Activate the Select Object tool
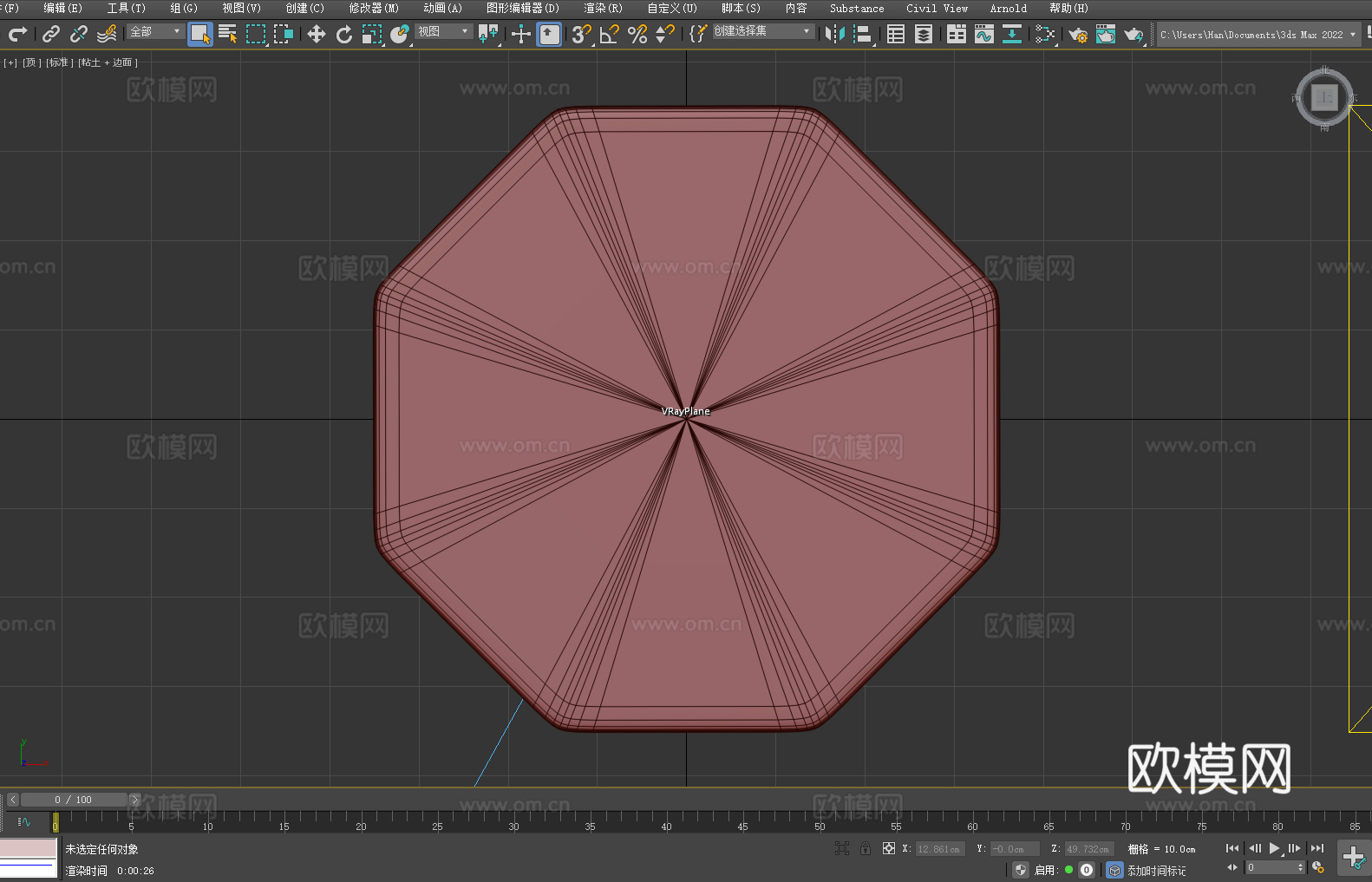Viewport: 1372px width, 882px height. (x=200, y=34)
